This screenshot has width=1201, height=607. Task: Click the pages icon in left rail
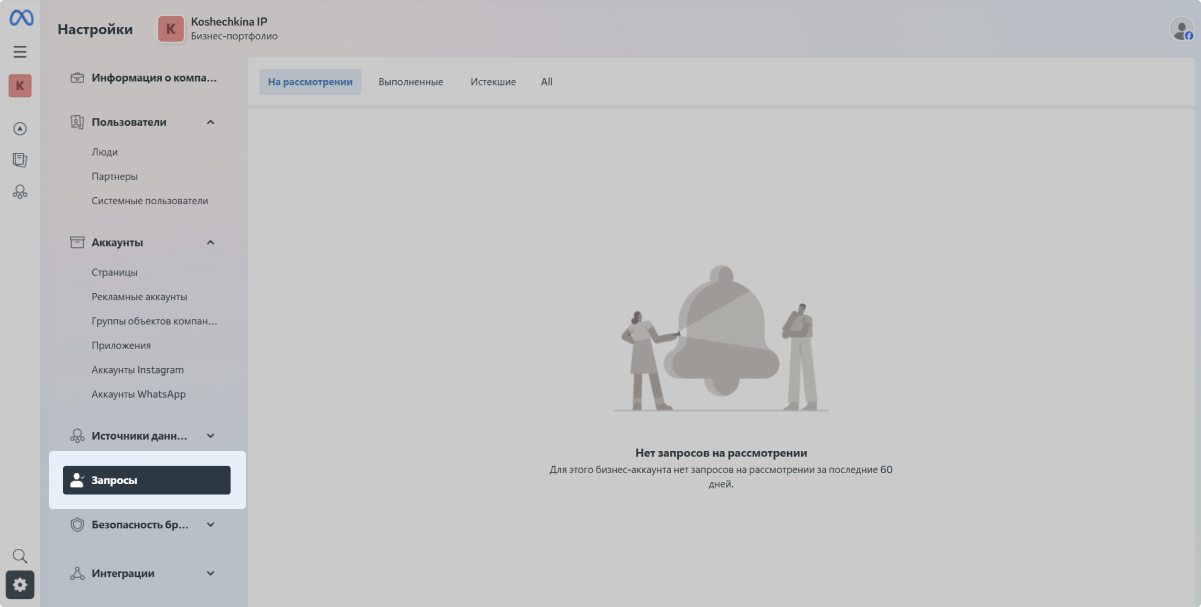coord(20,160)
